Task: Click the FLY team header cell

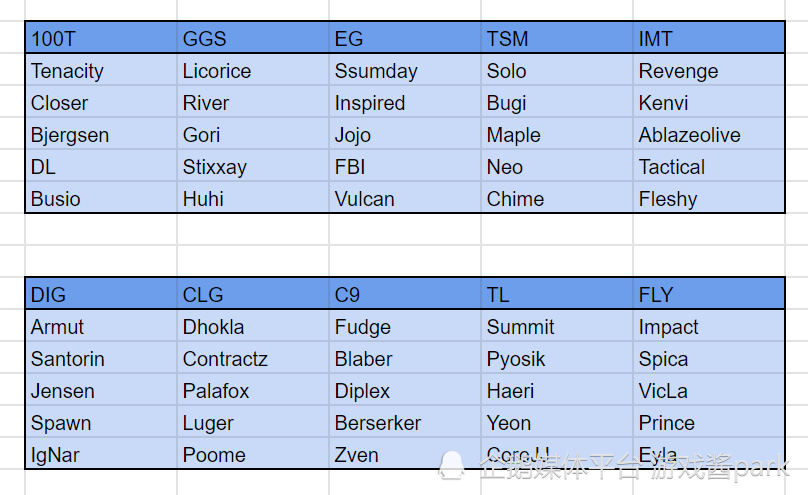Action: (708, 295)
